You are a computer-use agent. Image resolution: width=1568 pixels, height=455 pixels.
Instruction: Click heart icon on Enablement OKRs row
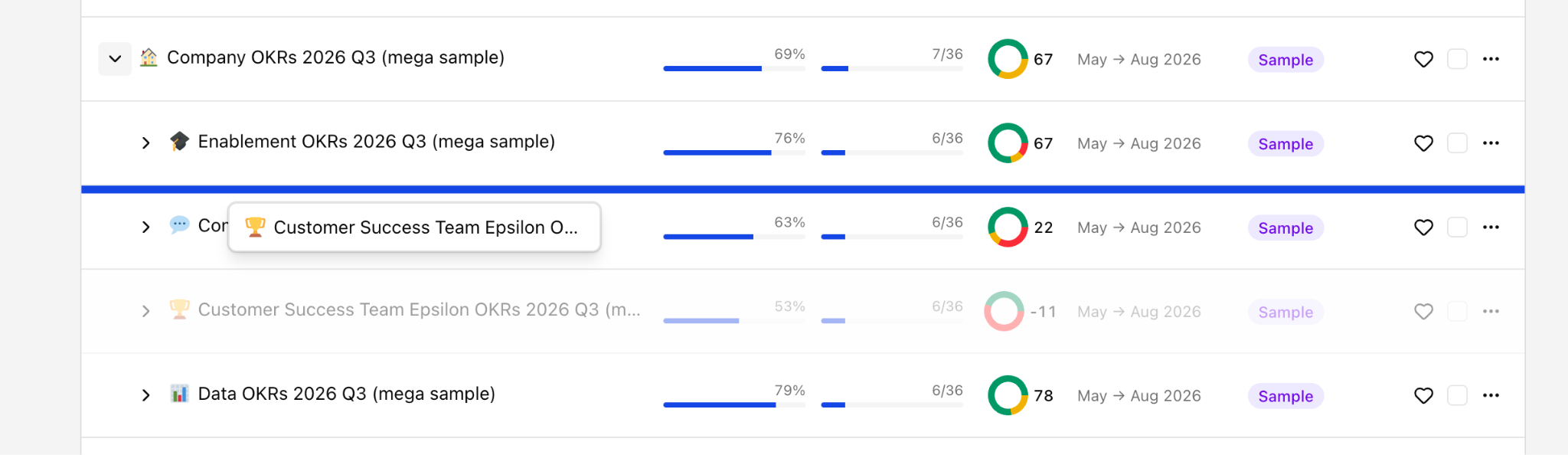click(x=1423, y=143)
